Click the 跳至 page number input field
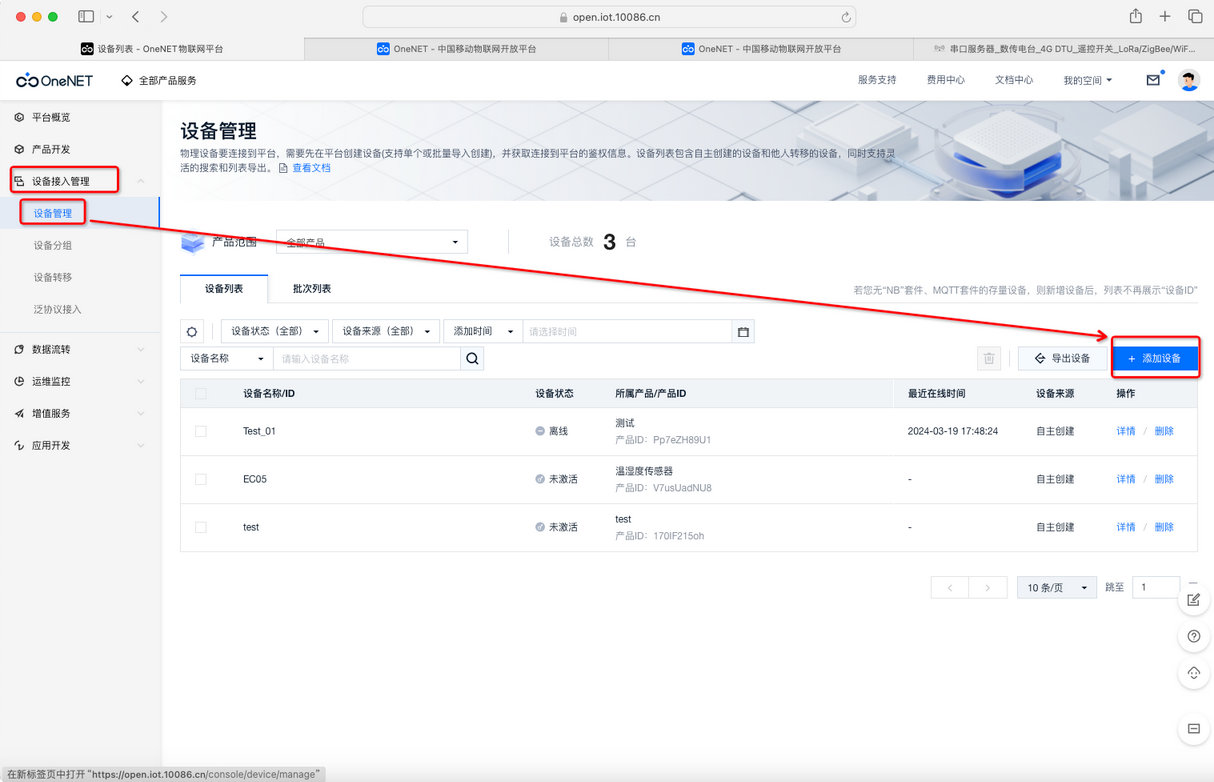Screen dimensions: 1214x782 (1155, 587)
